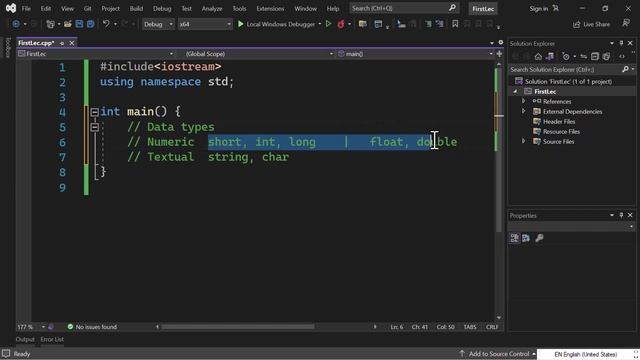
Task: Open the Build menu
Action: (x=136, y=8)
